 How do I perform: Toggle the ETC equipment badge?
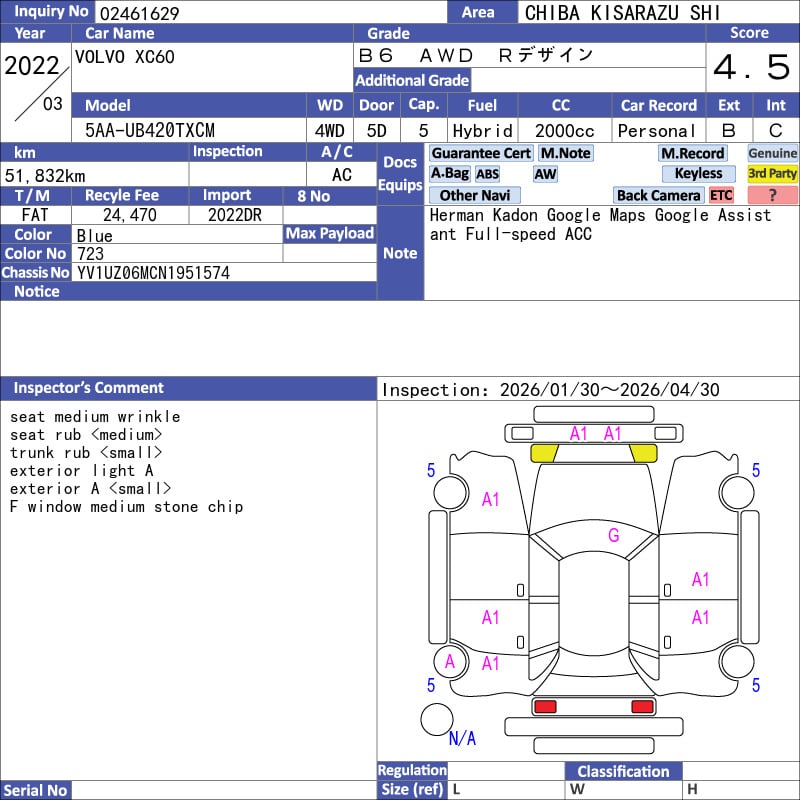pyautogui.click(x=721, y=195)
